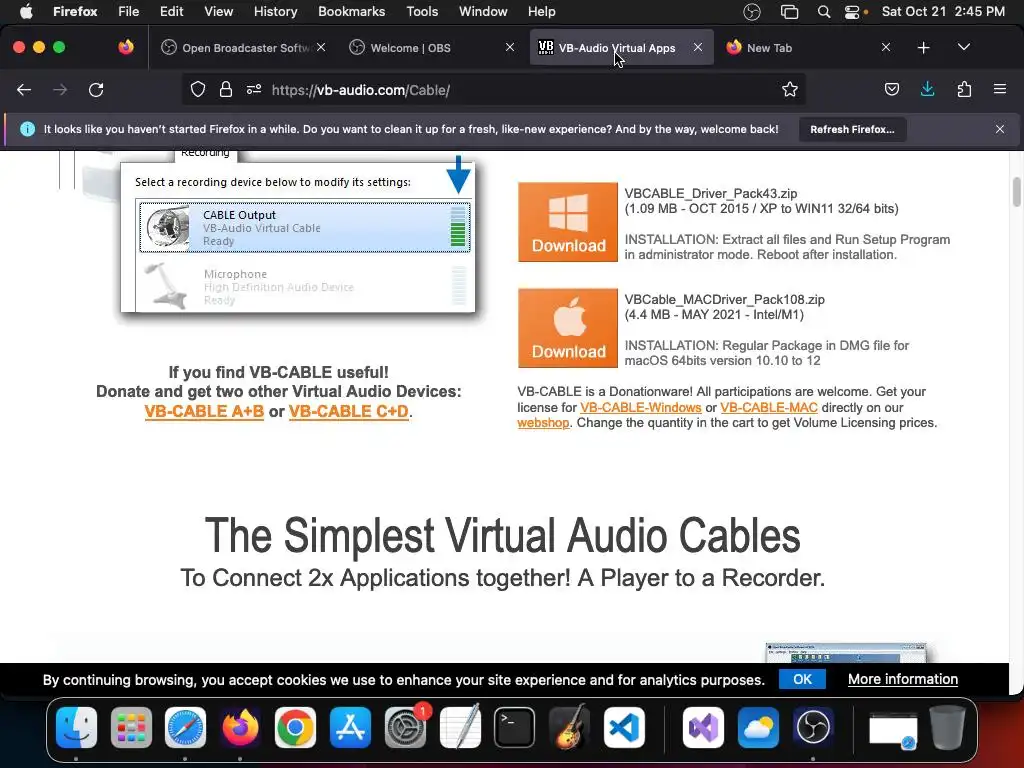
Task: Open GarageBand from the Dock
Action: (x=569, y=728)
